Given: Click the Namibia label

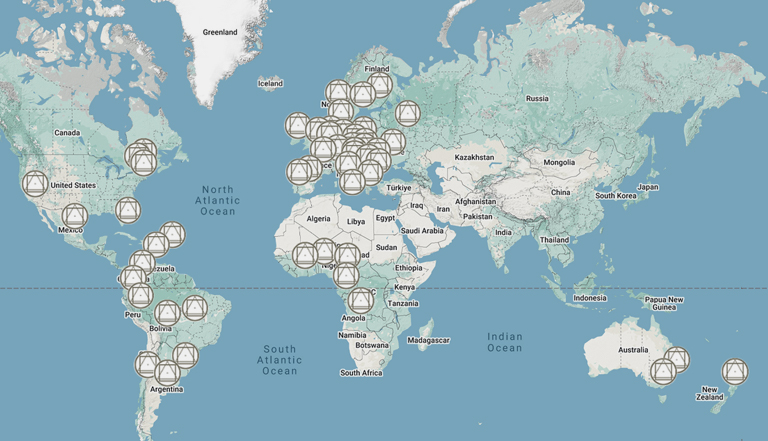Looking at the screenshot, I should click(x=352, y=335).
